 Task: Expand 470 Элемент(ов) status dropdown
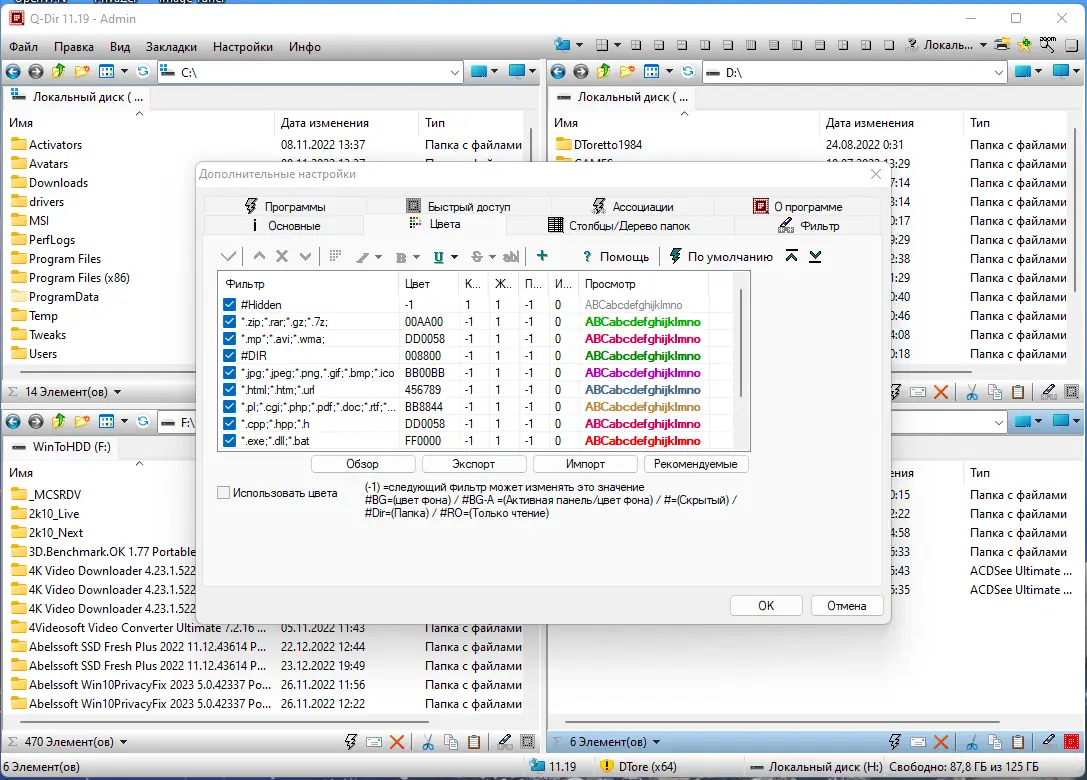click(123, 743)
